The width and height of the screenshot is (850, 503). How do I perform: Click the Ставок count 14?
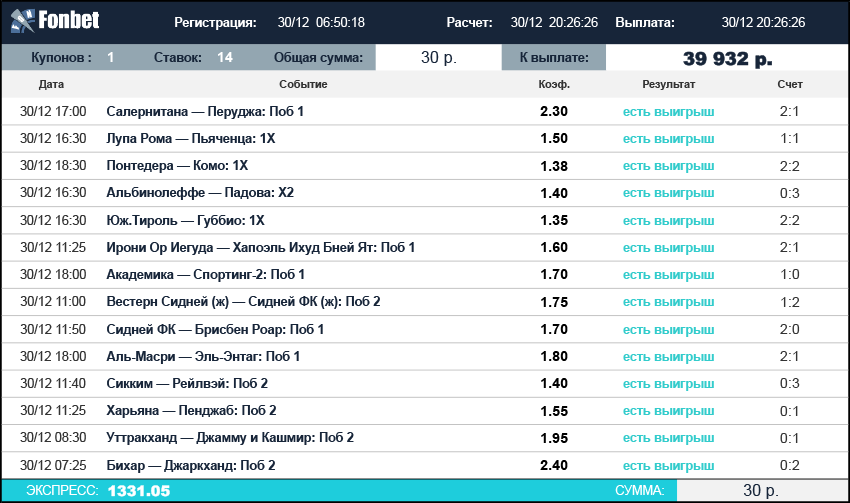[225, 57]
